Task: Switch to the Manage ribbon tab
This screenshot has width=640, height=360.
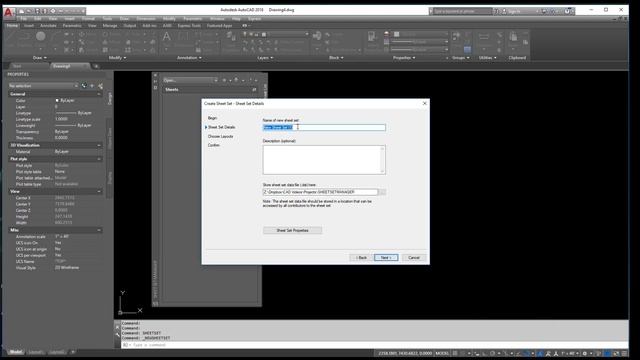Action: [x=110, y=26]
